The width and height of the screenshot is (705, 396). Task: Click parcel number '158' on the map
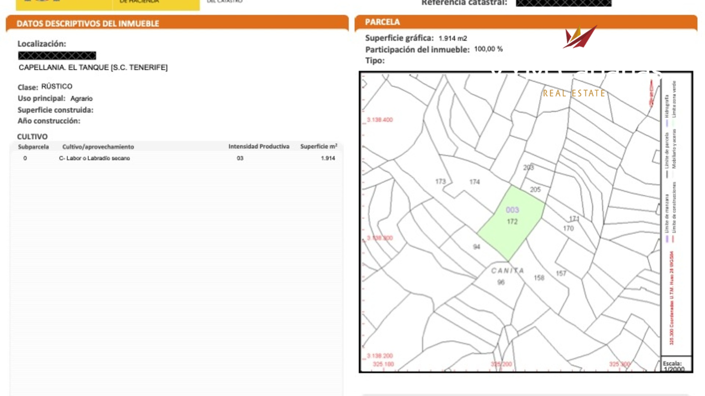539,278
